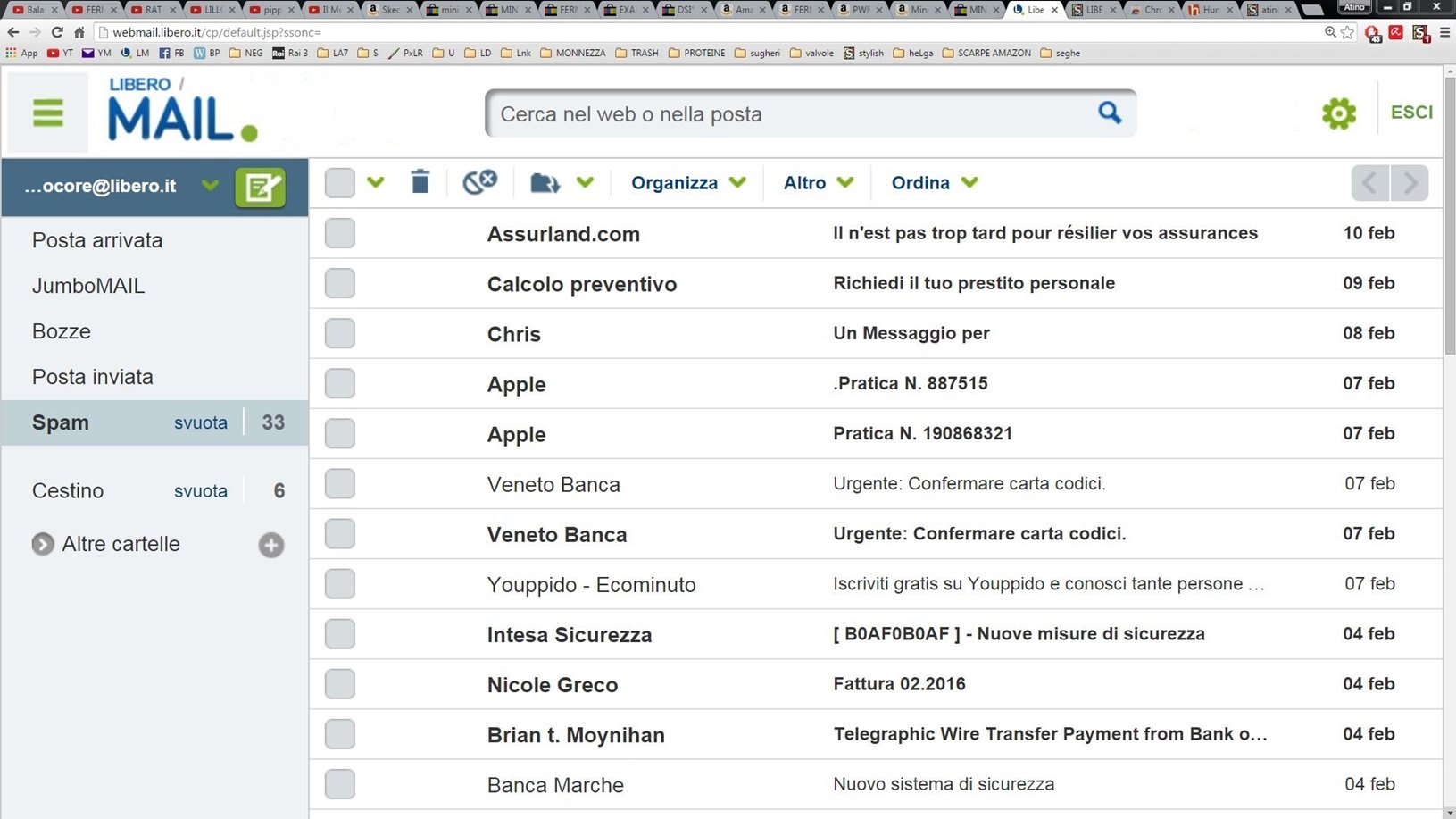Open the Chrome menu icon

pos(1444,32)
